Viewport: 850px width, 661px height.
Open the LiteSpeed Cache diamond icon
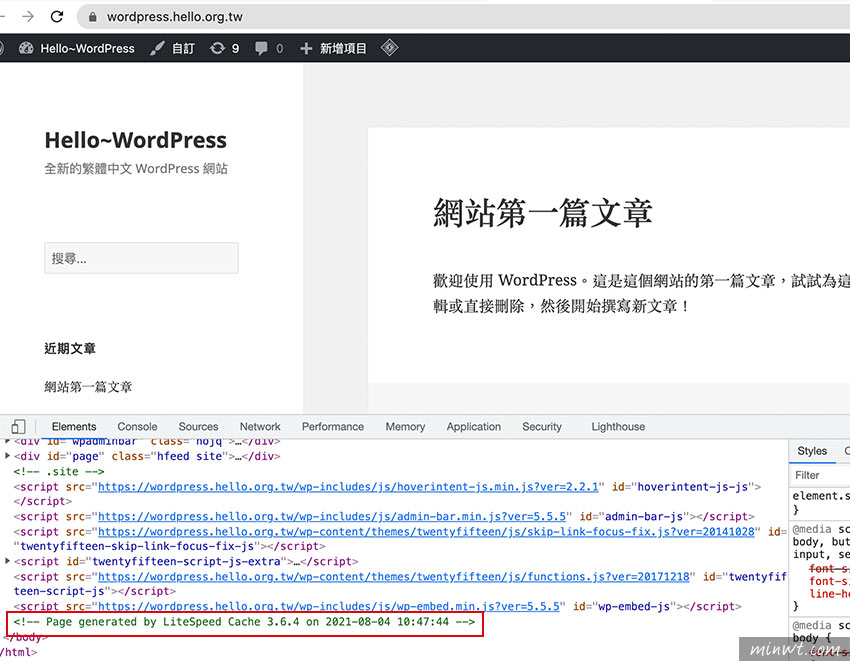389,48
